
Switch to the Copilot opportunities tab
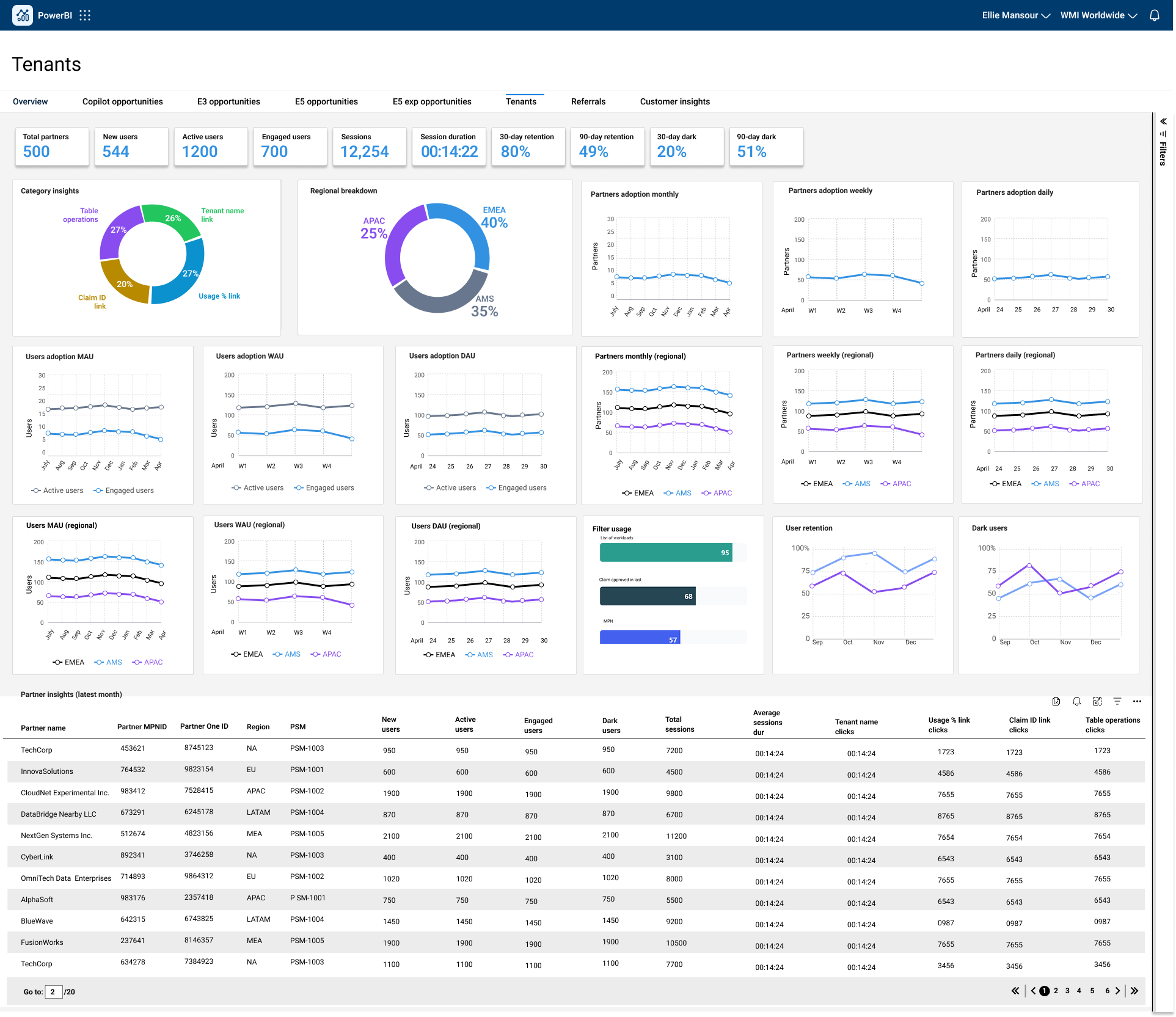(122, 101)
